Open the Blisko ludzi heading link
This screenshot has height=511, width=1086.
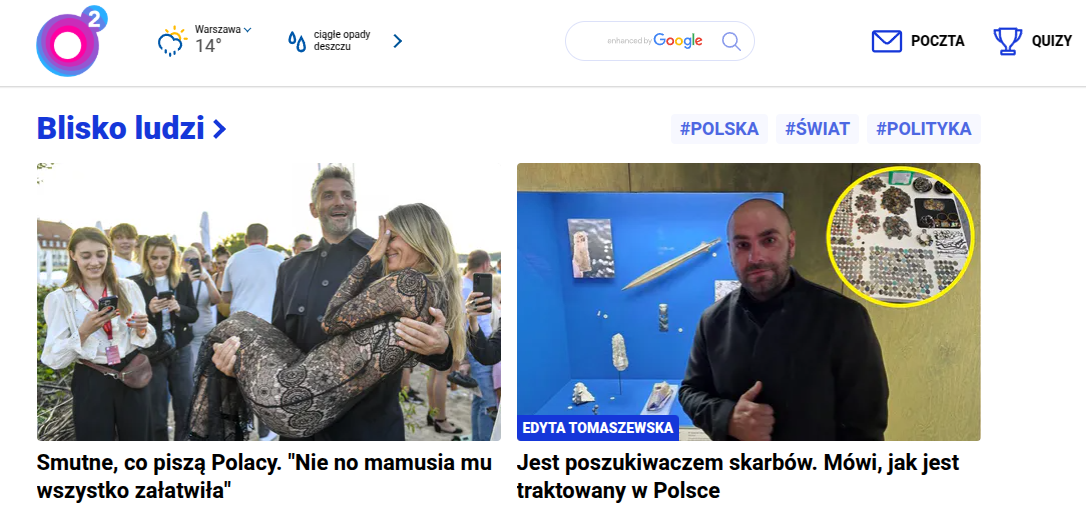click(121, 129)
